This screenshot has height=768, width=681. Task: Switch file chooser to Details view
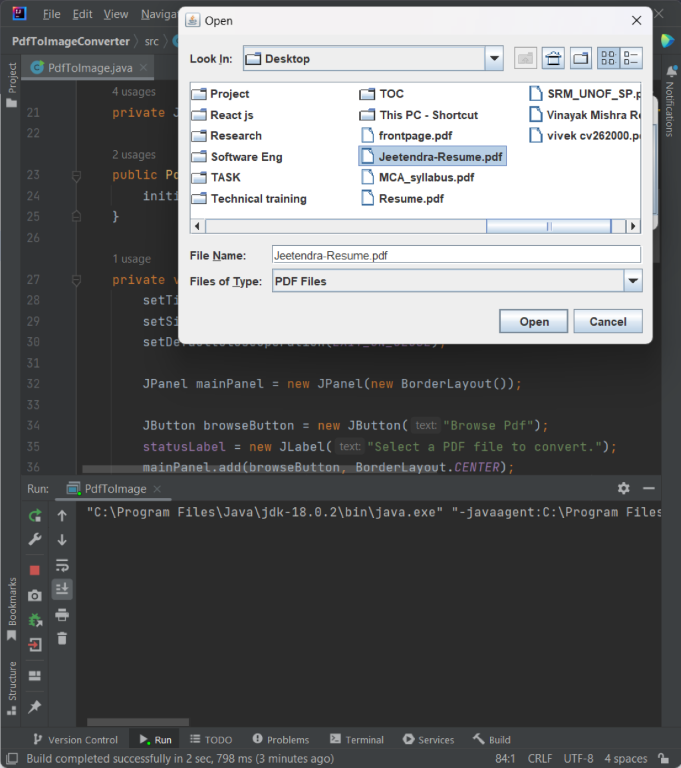[631, 59]
